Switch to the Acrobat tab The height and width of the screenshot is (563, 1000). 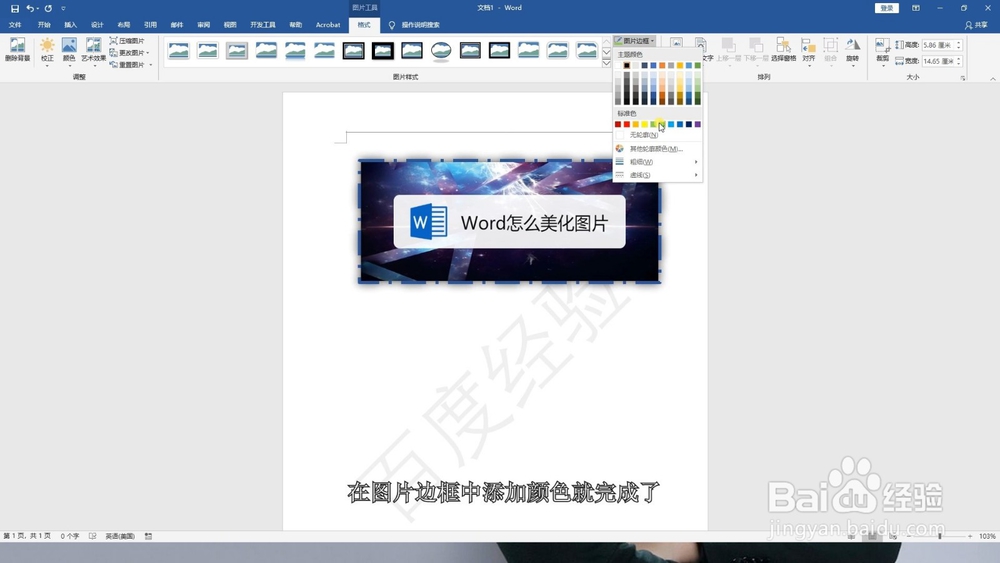(328, 25)
